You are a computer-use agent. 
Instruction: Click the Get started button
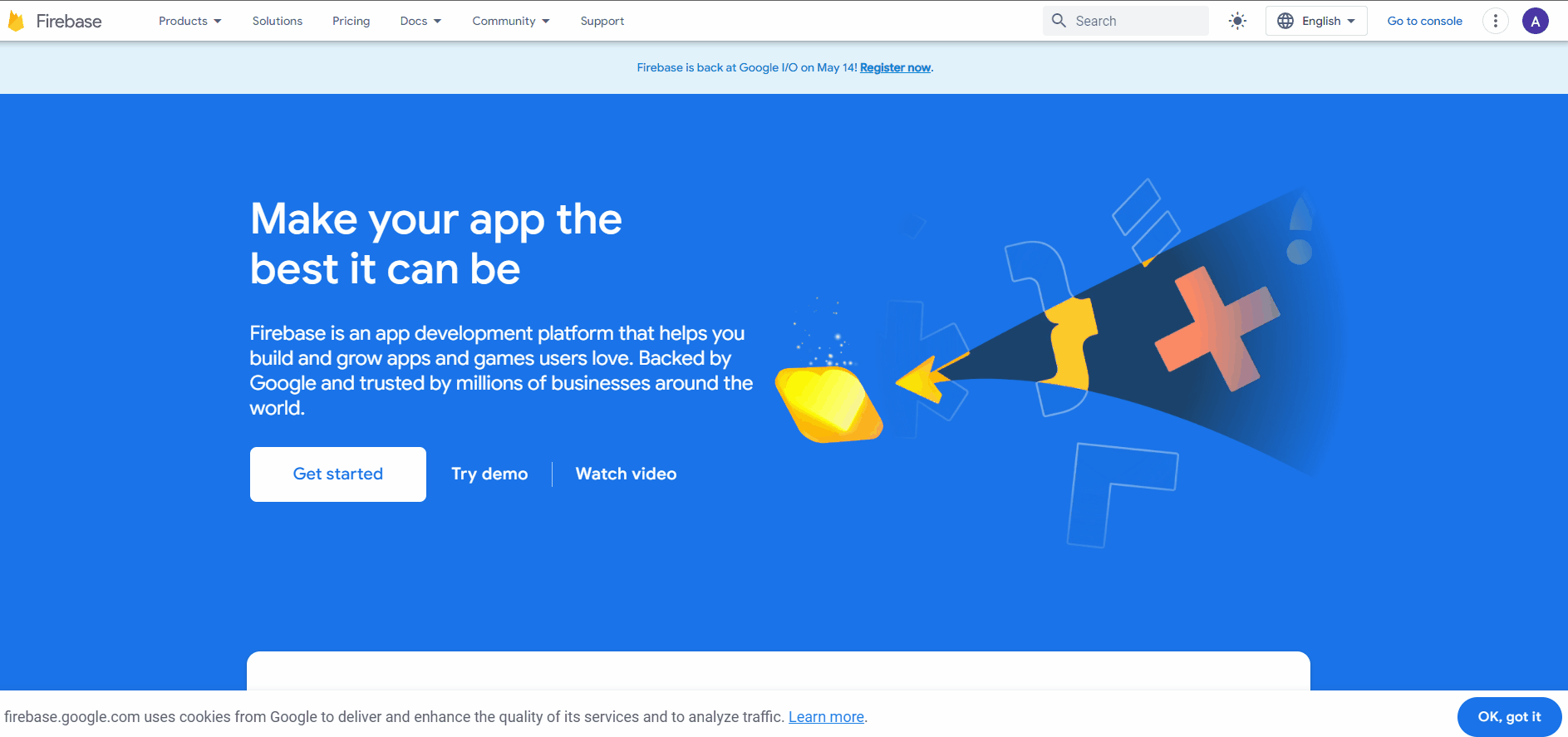tap(338, 474)
